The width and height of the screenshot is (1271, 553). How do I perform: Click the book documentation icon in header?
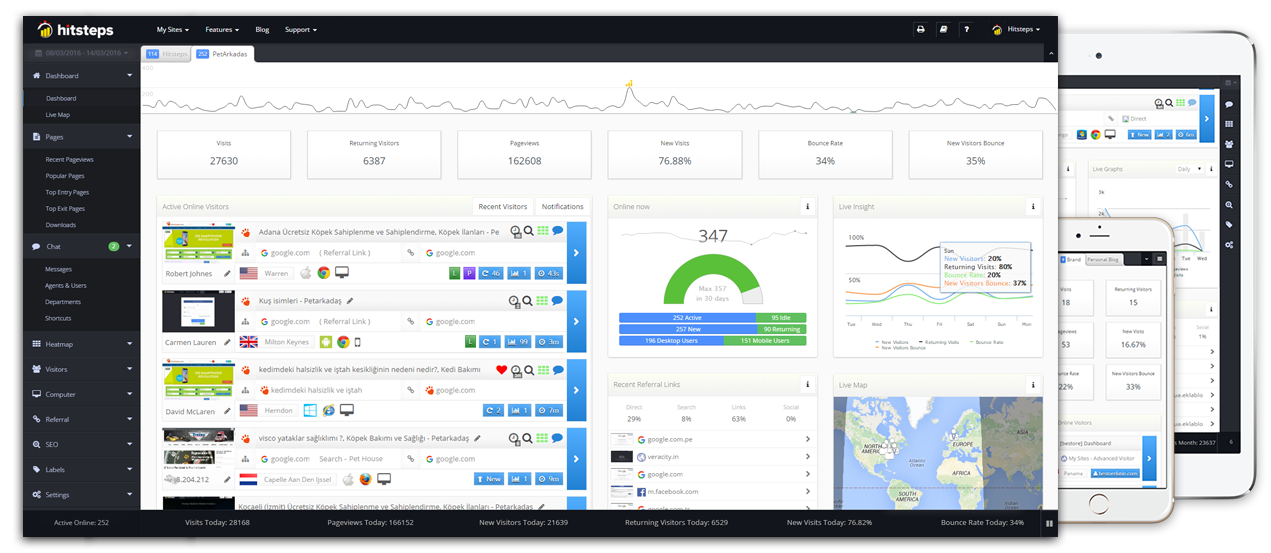tap(943, 30)
